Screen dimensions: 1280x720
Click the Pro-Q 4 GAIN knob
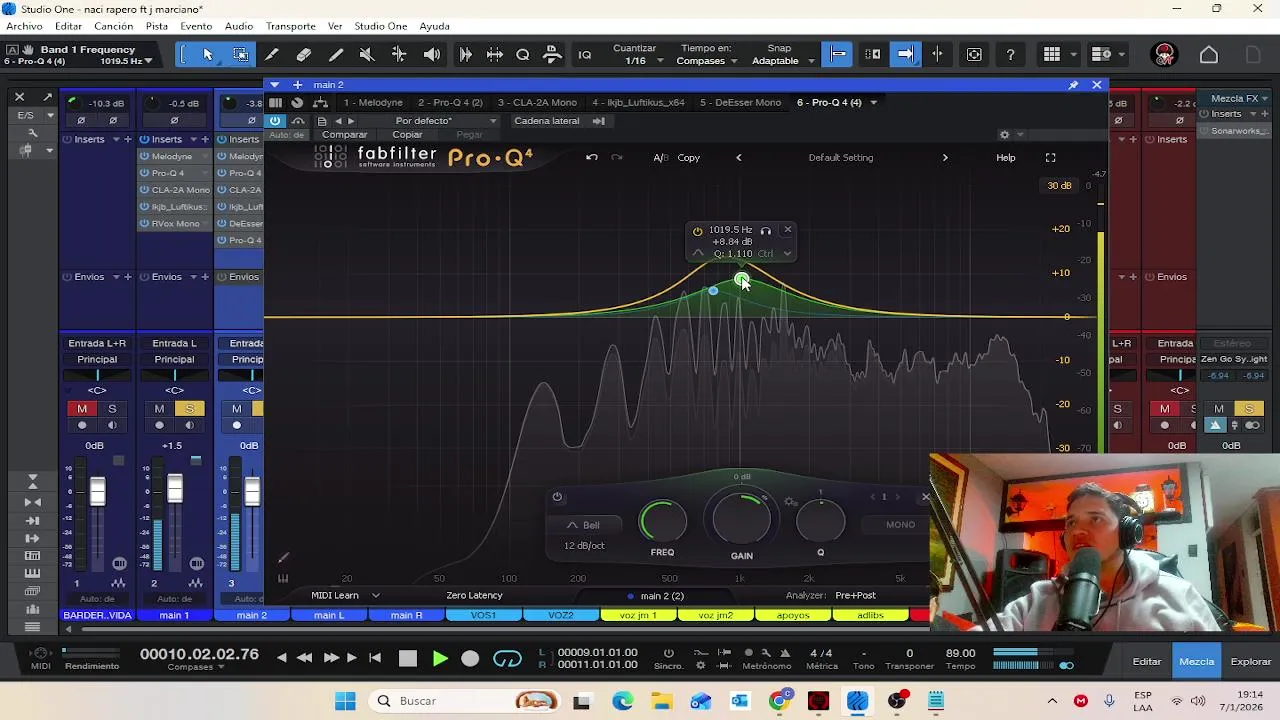pyautogui.click(x=741, y=518)
